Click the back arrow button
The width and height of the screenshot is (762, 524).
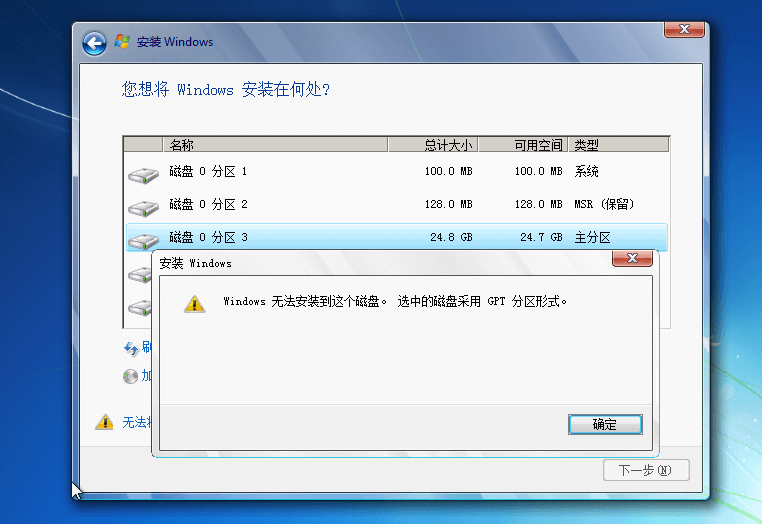(94, 44)
